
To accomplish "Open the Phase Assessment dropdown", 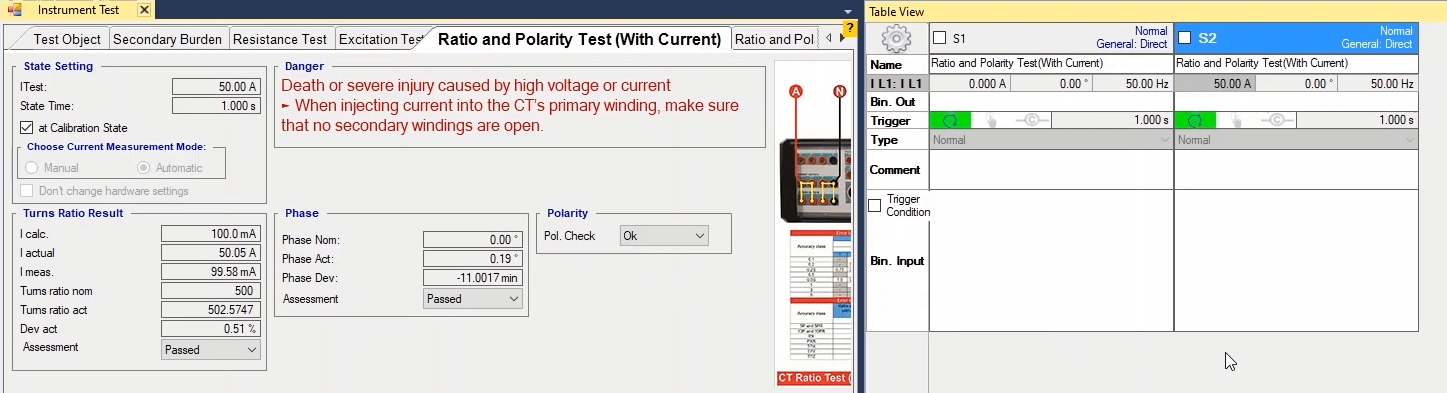I will [x=473, y=299].
